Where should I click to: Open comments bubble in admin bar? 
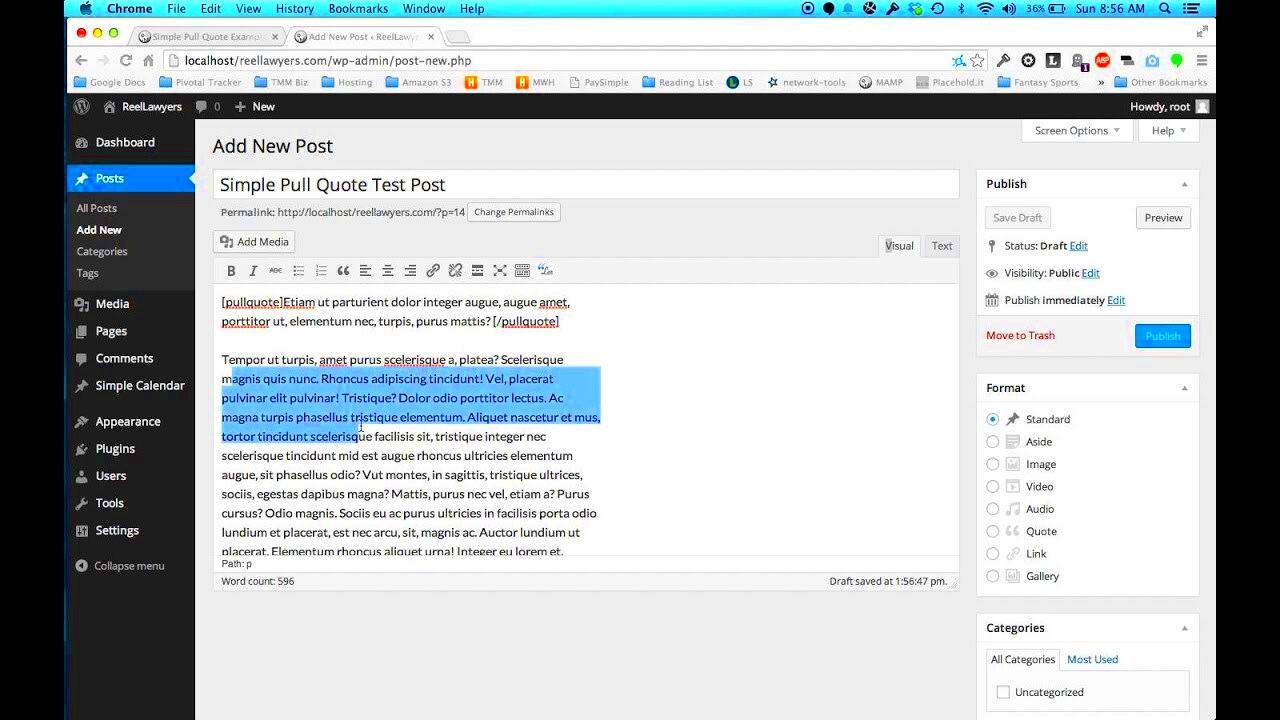click(208, 106)
